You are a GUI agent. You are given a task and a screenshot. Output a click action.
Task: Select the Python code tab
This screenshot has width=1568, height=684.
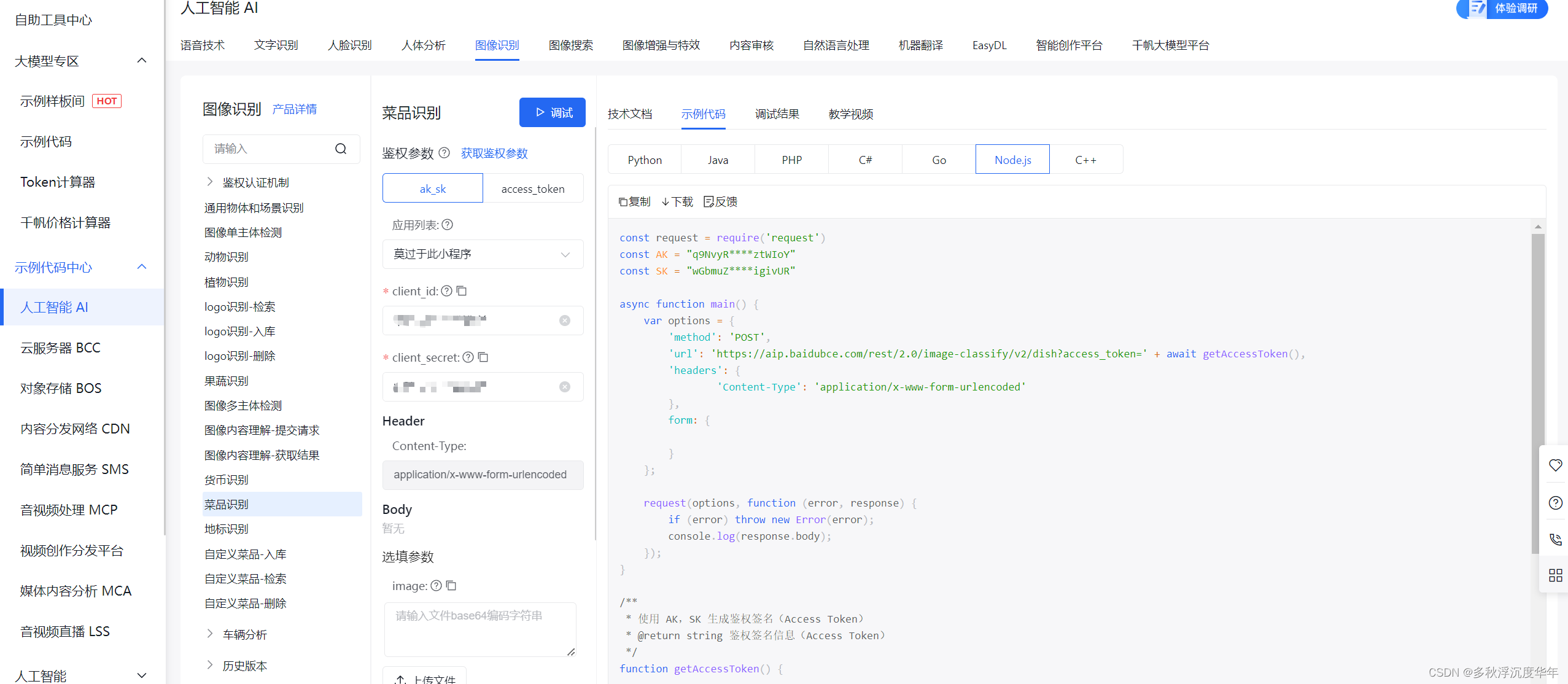(x=645, y=160)
